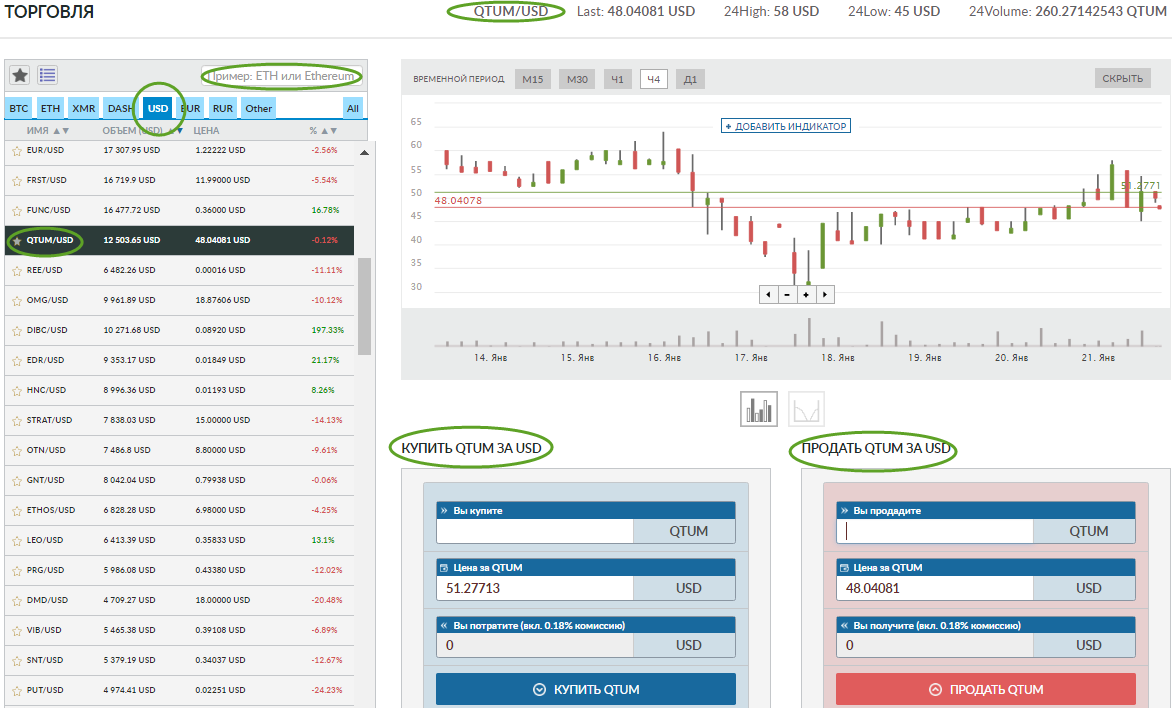Viewport: 1172px width, 708px height.
Task: Click the ДОБАВИТЬ ИНДИКАТОР button
Action: (786, 126)
